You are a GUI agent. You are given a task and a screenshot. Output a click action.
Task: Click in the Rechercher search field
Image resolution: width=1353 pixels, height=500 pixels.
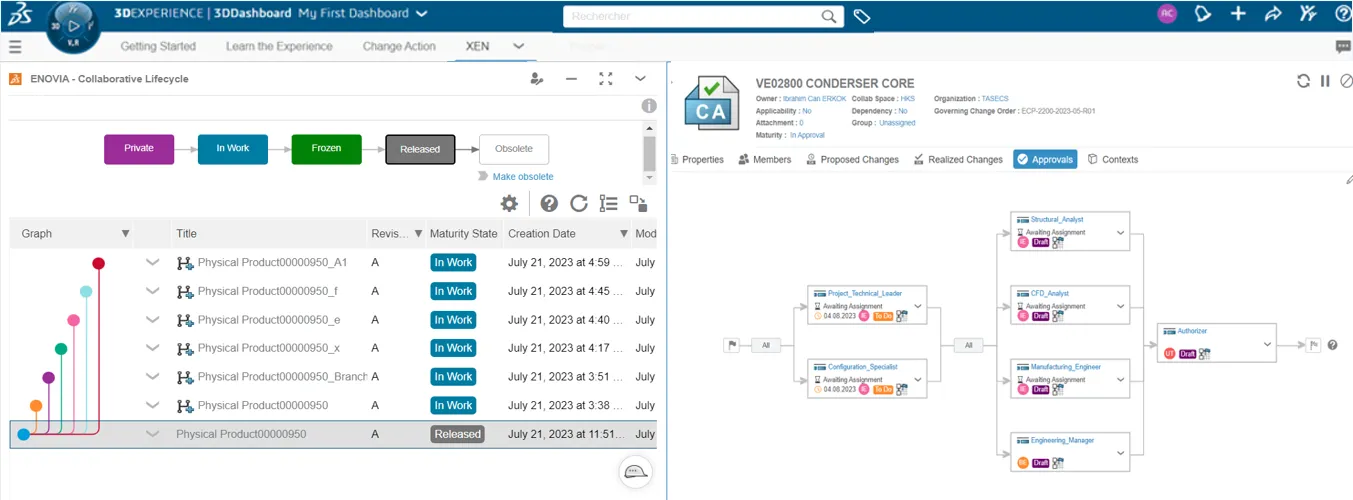pyautogui.click(x=692, y=16)
